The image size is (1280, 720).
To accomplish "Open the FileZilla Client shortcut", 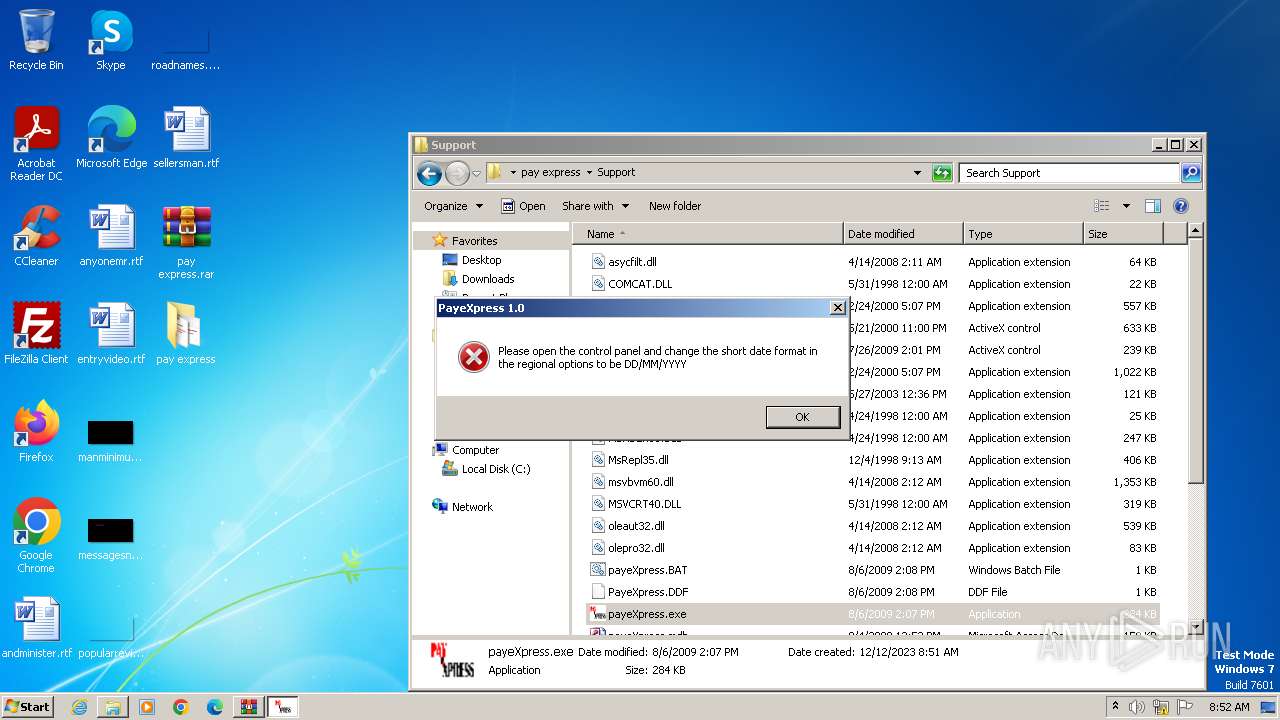I will [36, 333].
